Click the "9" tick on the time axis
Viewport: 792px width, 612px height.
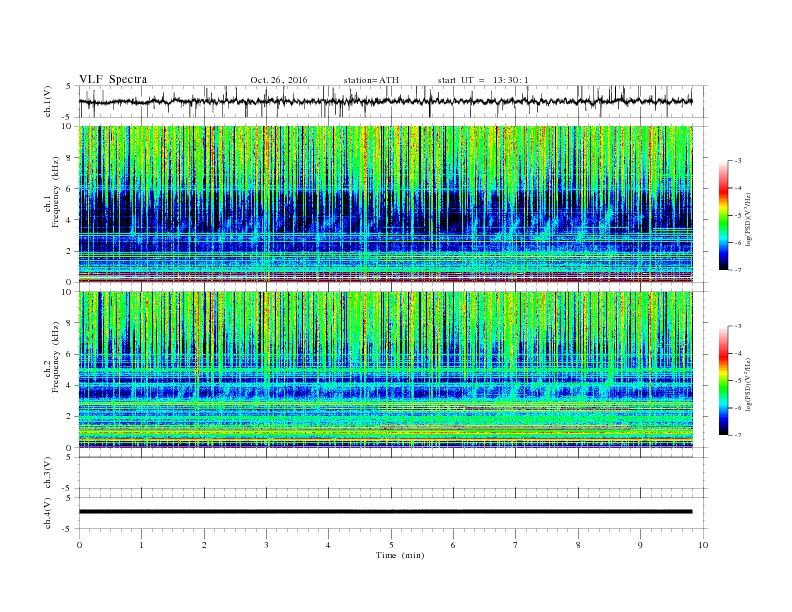coord(640,545)
